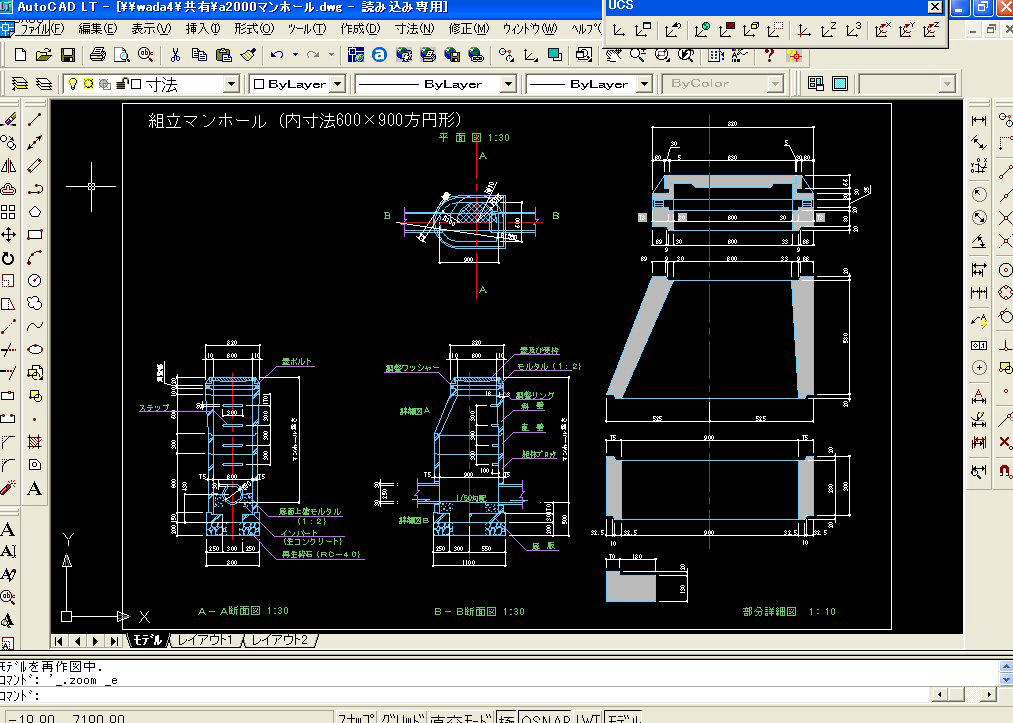The height and width of the screenshot is (723, 1013).
Task: Select the Erase modify tool
Action: coord(8,119)
